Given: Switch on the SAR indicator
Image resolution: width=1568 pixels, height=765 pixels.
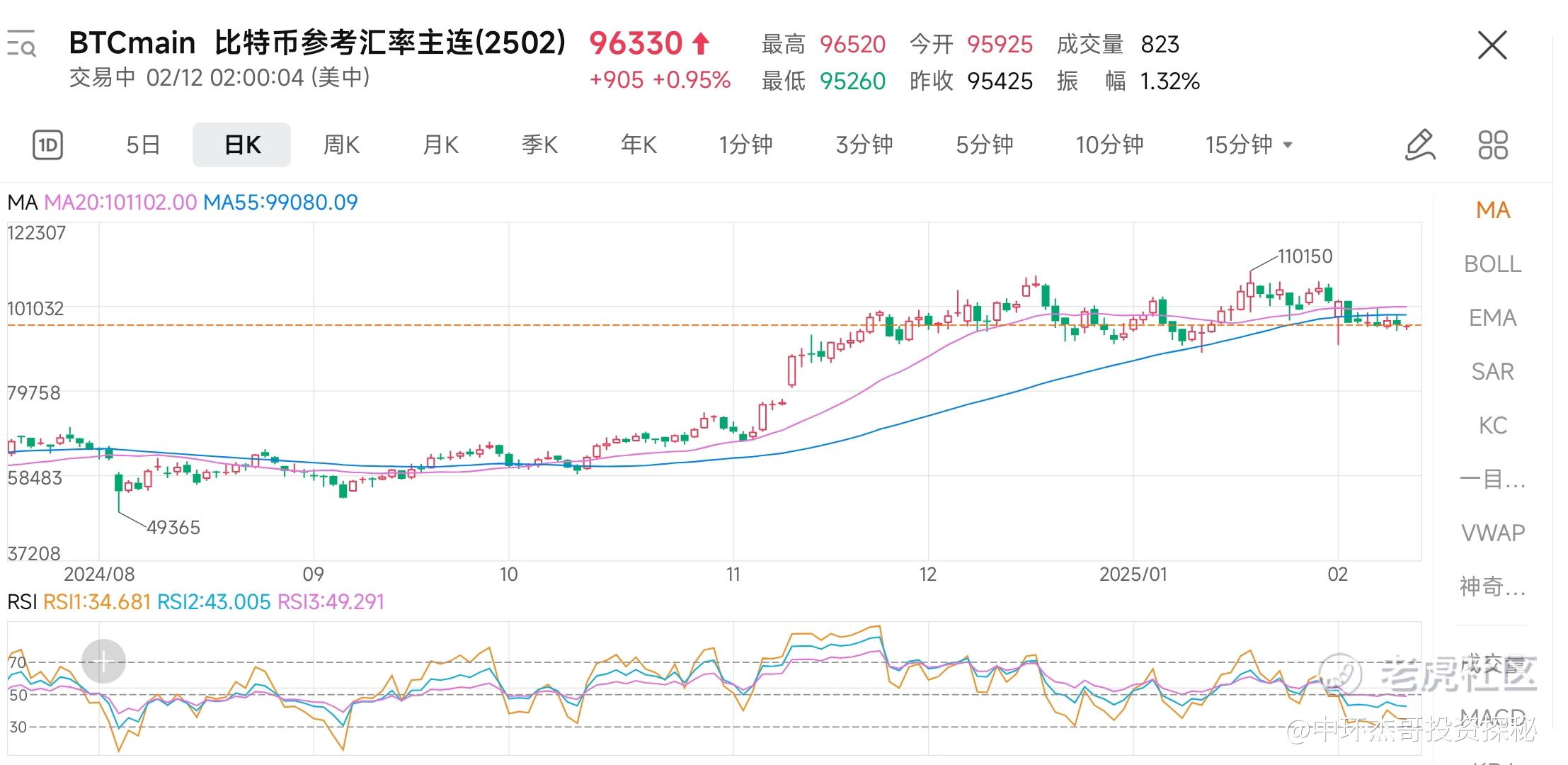Looking at the screenshot, I should 1492,372.
